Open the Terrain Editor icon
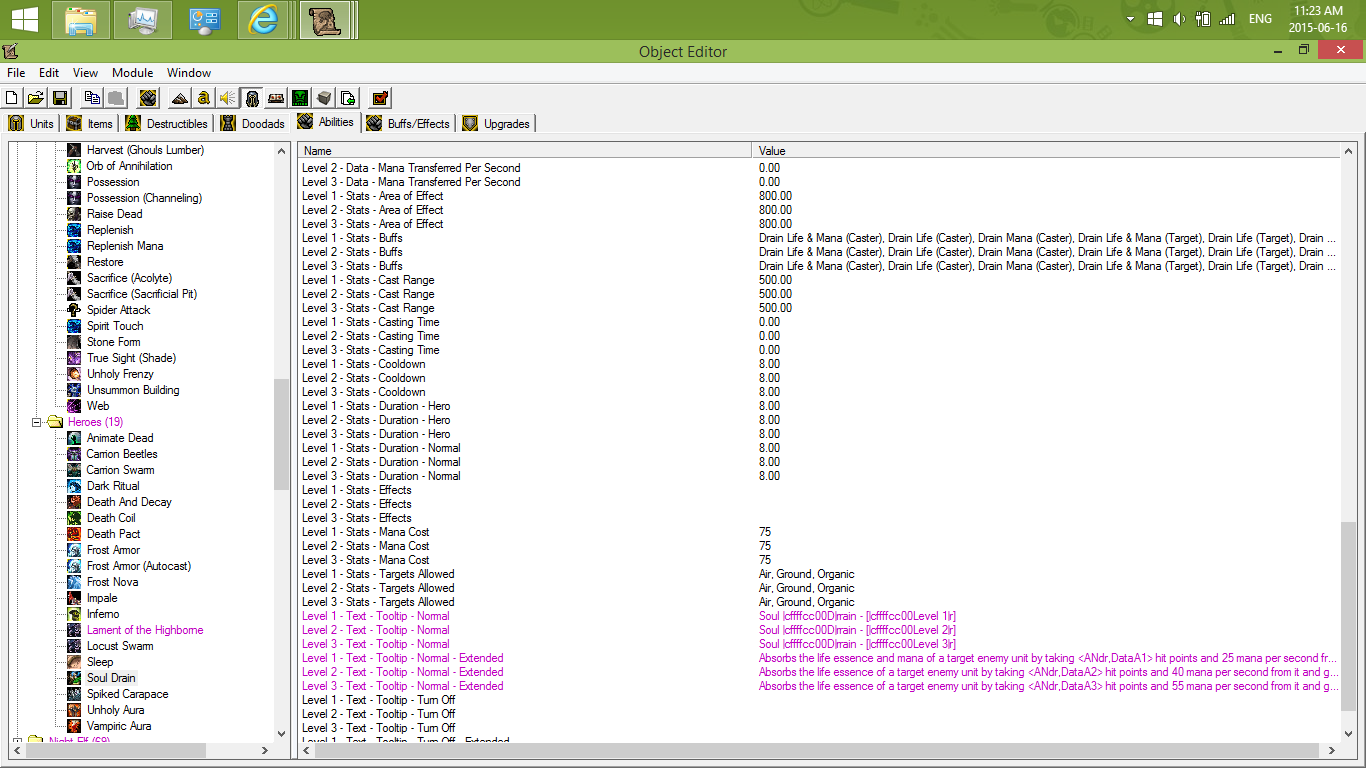 coord(180,98)
